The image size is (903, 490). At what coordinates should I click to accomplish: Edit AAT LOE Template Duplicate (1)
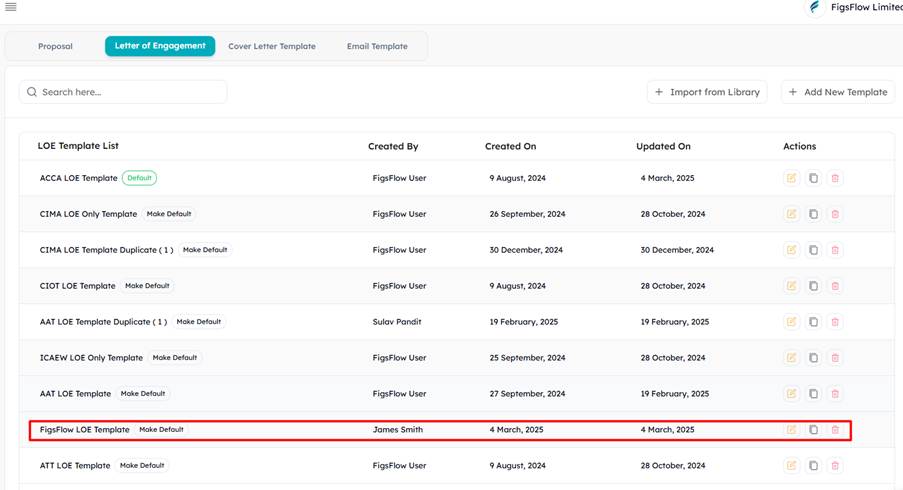(791, 322)
